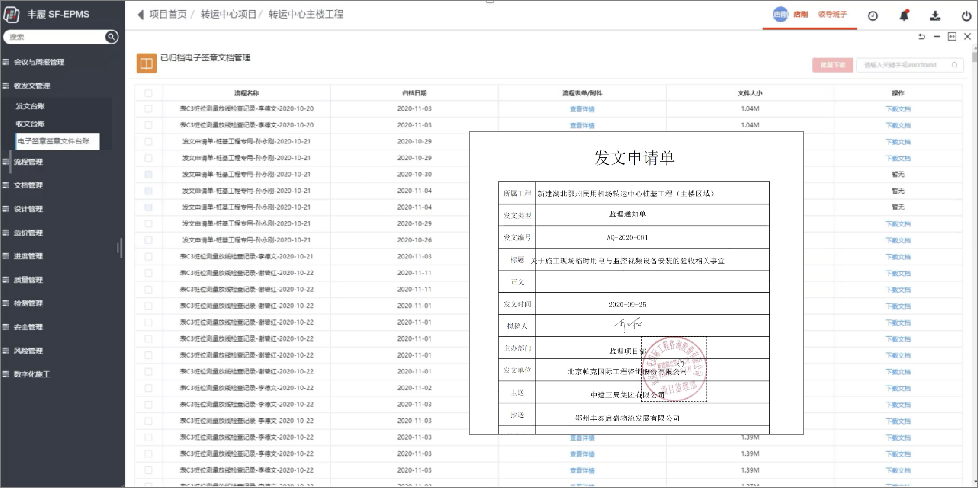Click the back arrow before 项目首页
The height and width of the screenshot is (489, 978).
(140, 15)
